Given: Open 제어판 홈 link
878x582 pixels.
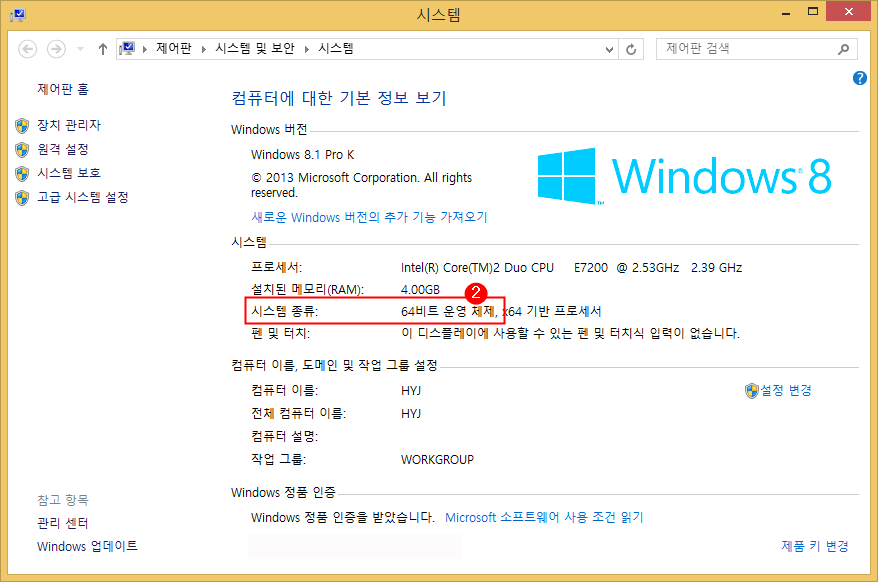Looking at the screenshot, I should (63, 89).
